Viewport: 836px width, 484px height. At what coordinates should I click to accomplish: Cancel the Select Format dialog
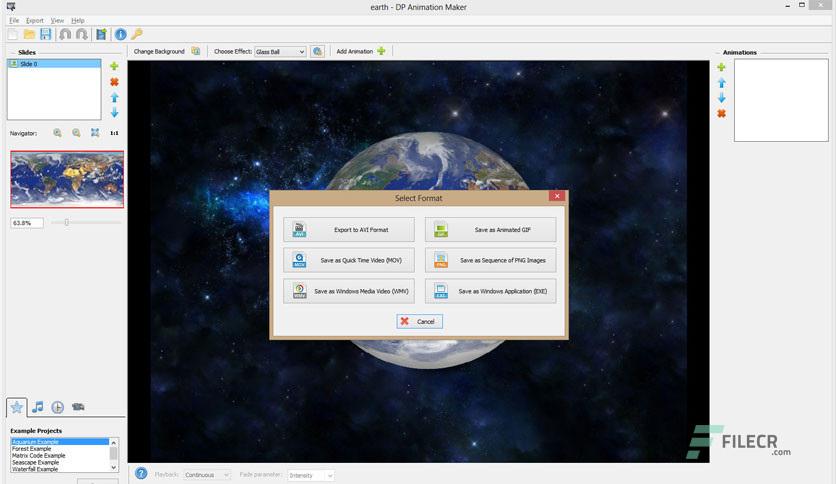[420, 321]
